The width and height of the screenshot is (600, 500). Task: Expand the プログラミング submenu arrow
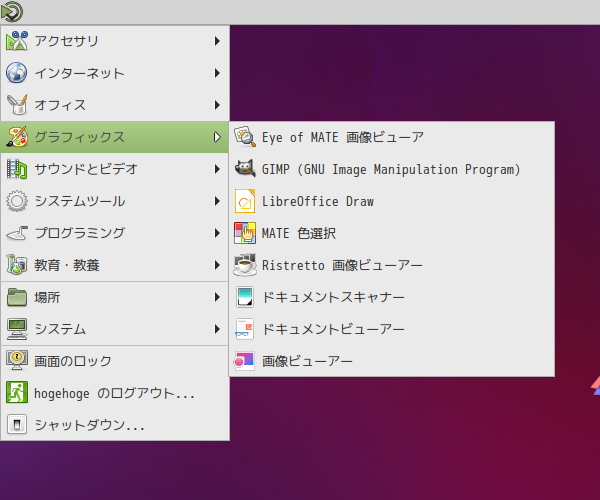(x=217, y=233)
